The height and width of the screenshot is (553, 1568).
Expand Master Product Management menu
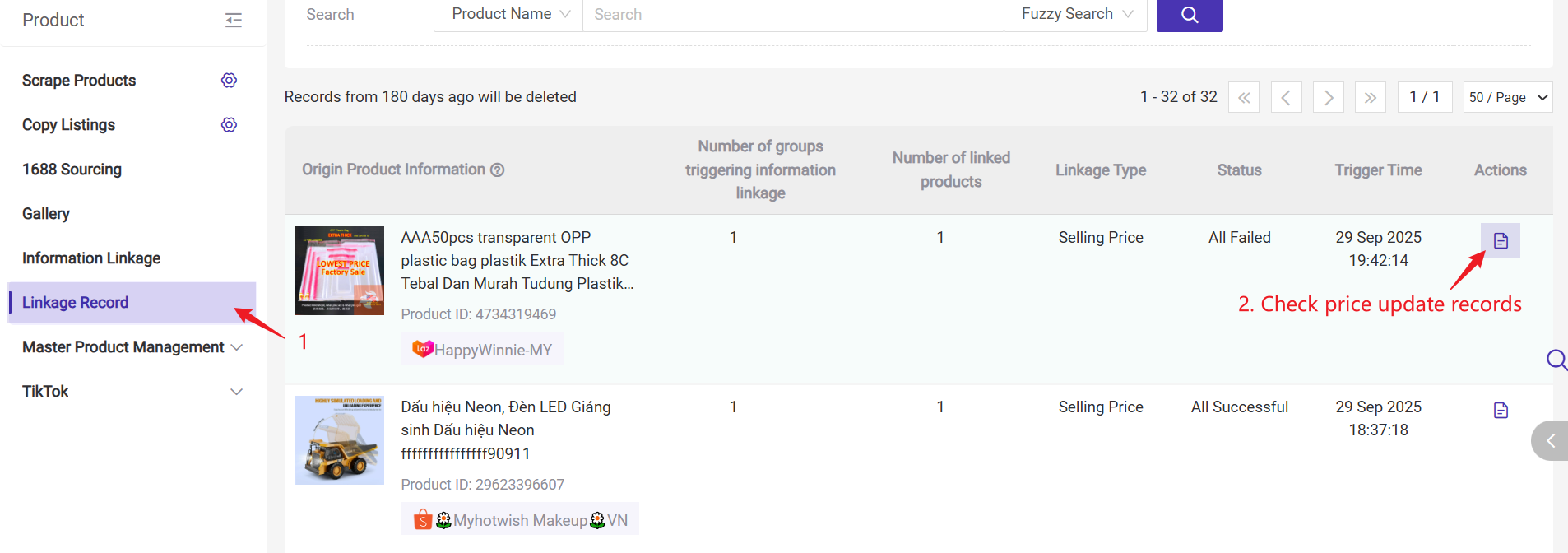click(x=132, y=347)
